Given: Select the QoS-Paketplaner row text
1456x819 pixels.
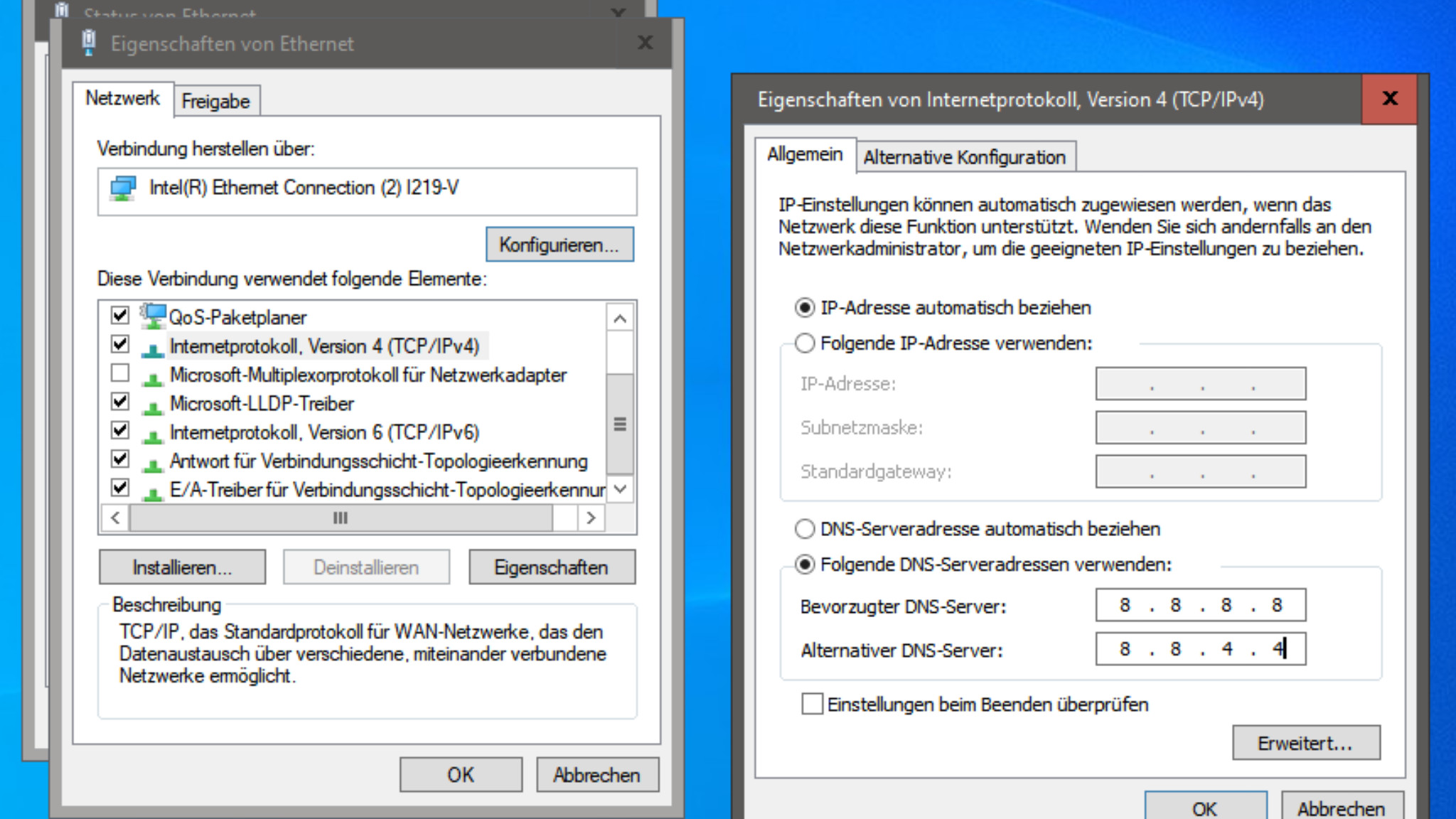Looking at the screenshot, I should pos(237,317).
